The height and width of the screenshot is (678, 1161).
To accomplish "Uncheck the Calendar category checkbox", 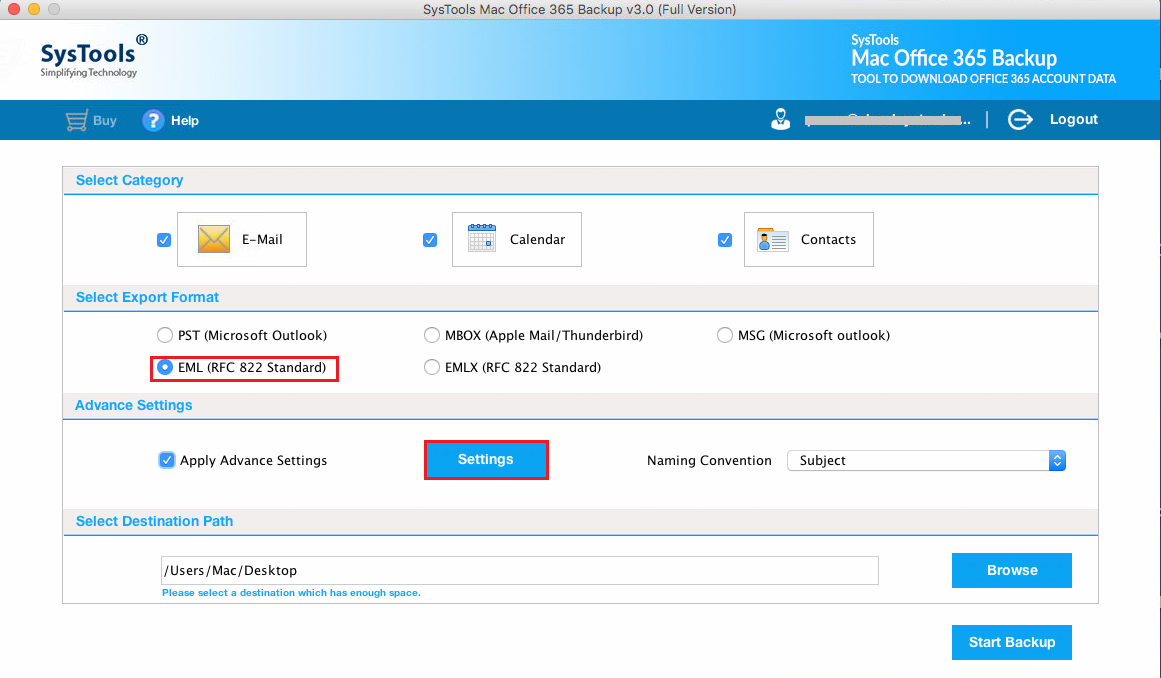I will pos(430,240).
